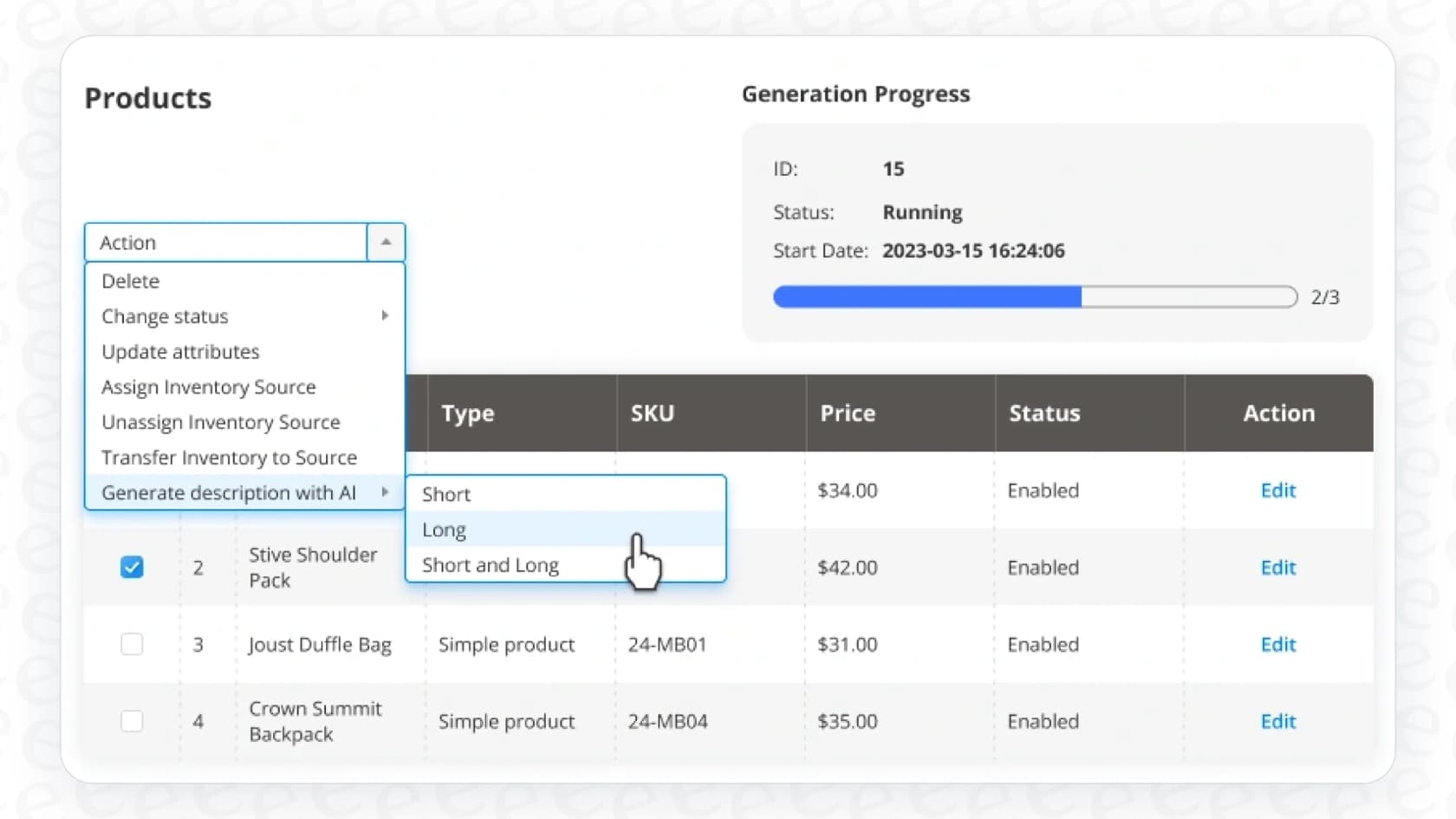The image size is (1456, 819).
Task: Click the 2/3 progress count
Action: point(1325,297)
